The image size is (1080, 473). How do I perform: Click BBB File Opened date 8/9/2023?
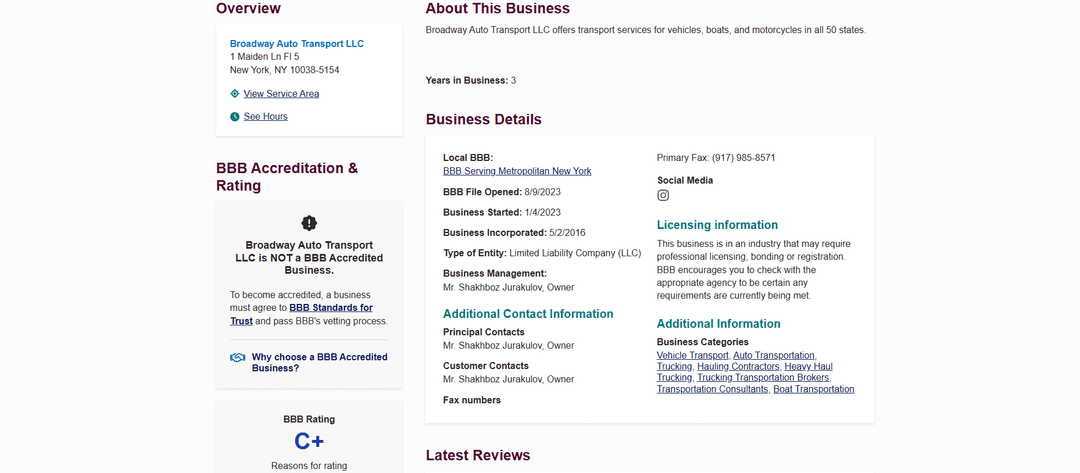[x=543, y=192]
